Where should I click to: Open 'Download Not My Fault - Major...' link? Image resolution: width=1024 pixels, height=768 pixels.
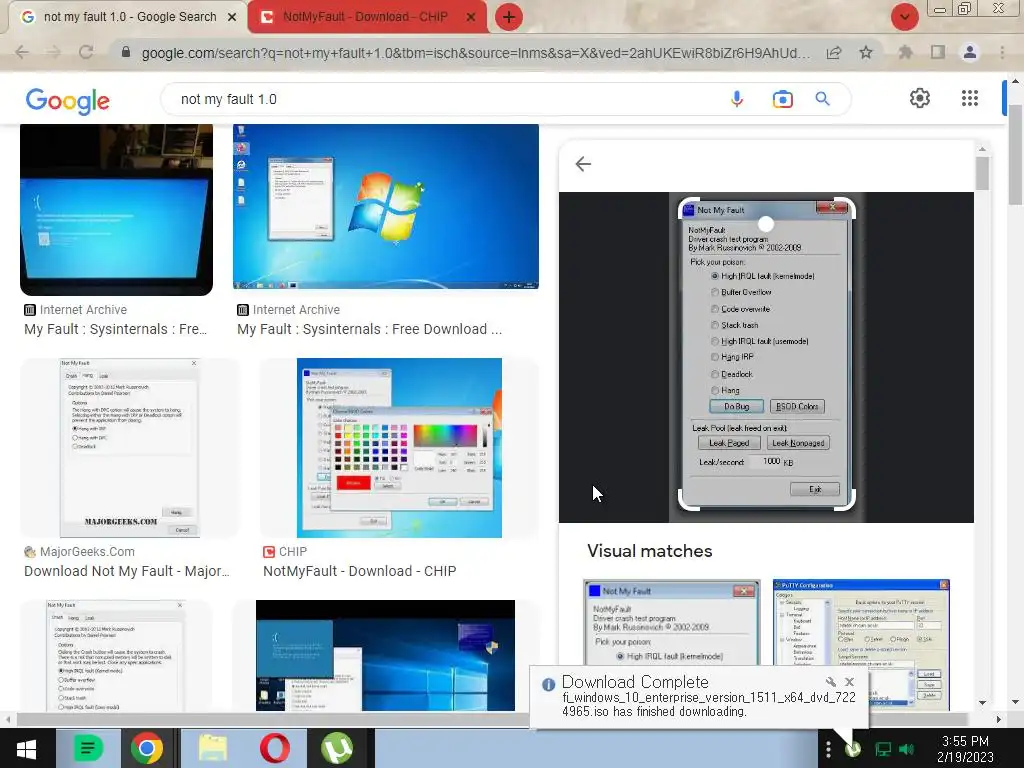pyautogui.click(x=127, y=571)
